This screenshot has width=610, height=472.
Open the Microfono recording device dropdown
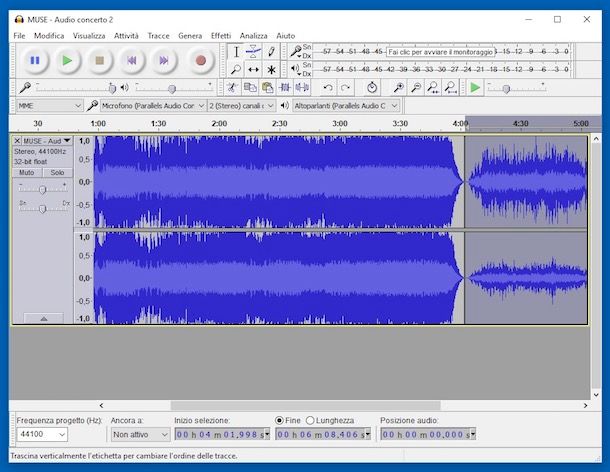pyautogui.click(x=153, y=105)
